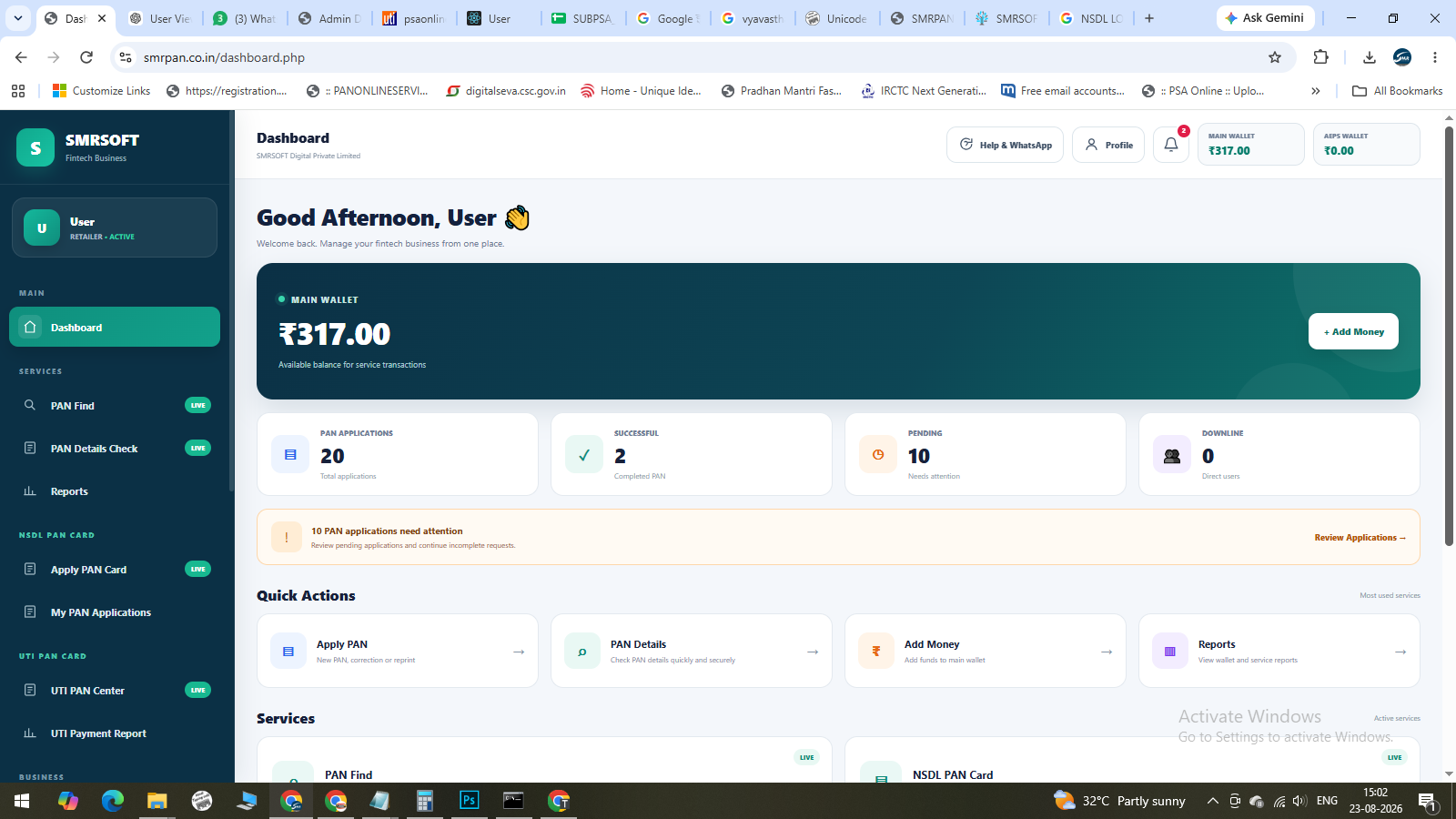Viewport: 1456px width, 819px height.
Task: Click the weather widget 32°C Partly sunny
Action: click(1119, 801)
